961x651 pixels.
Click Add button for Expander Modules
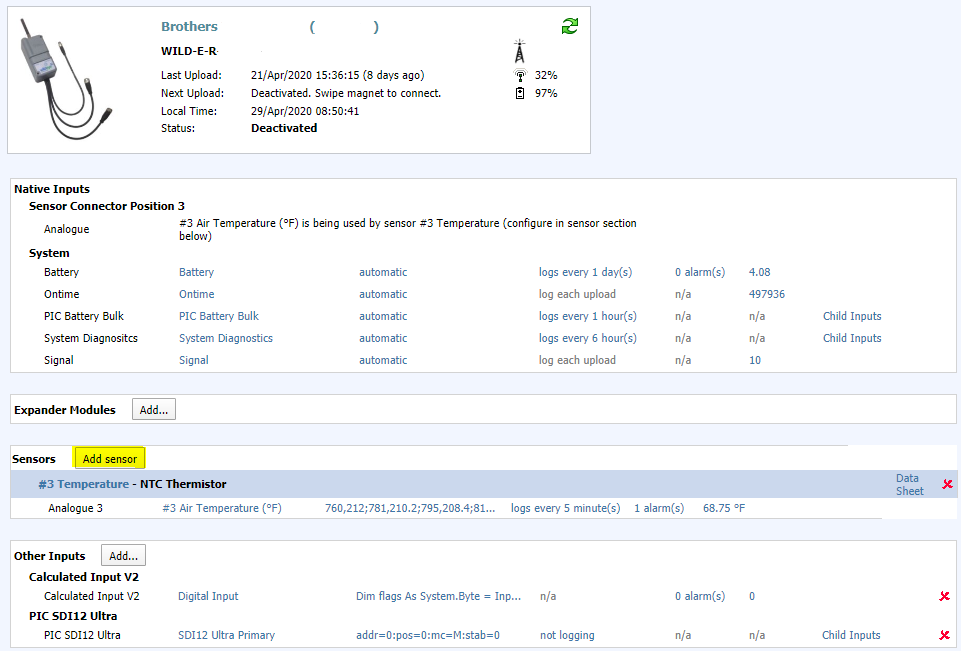[154, 410]
